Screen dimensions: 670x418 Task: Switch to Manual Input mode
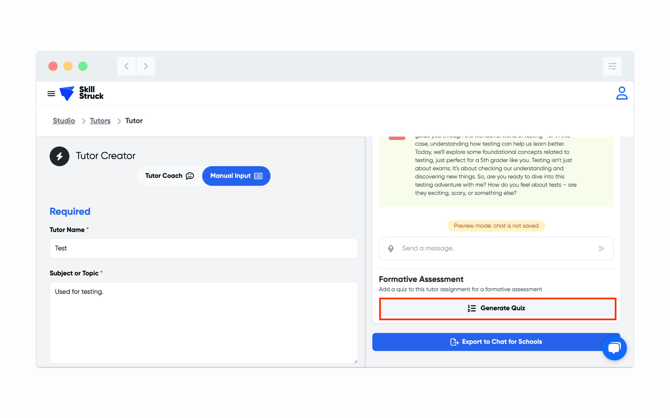236,176
